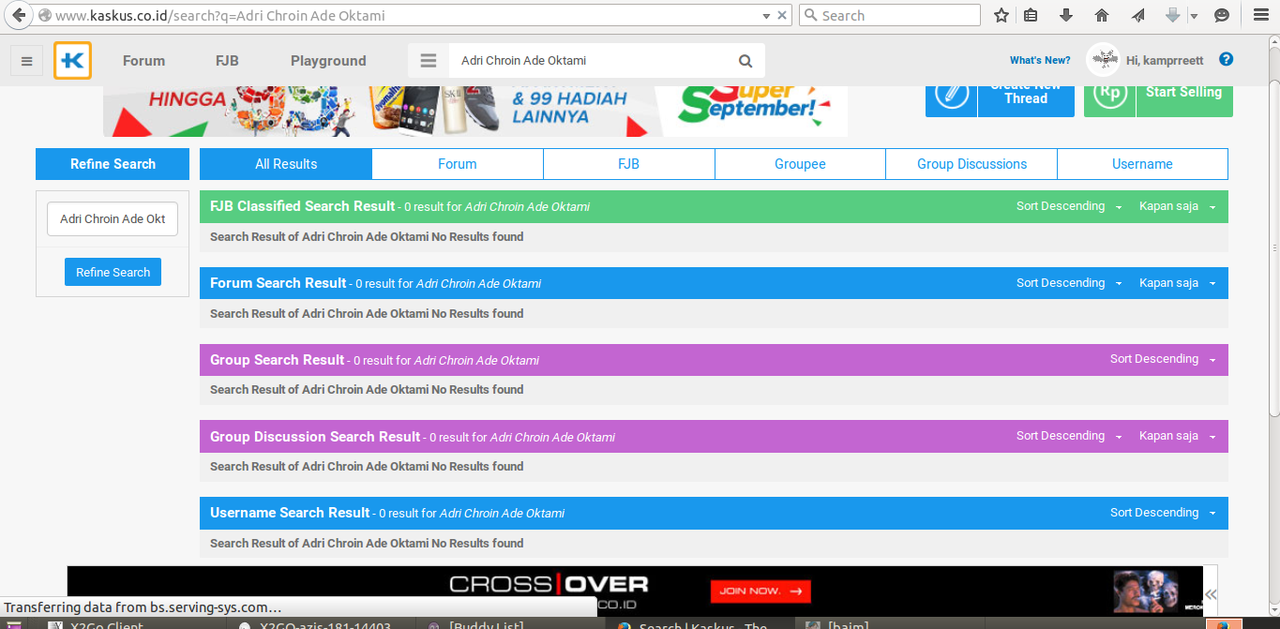The image size is (1280, 629).
Task: Open the Kaskus sidebar hamburger beside the logo
Action: pos(27,61)
